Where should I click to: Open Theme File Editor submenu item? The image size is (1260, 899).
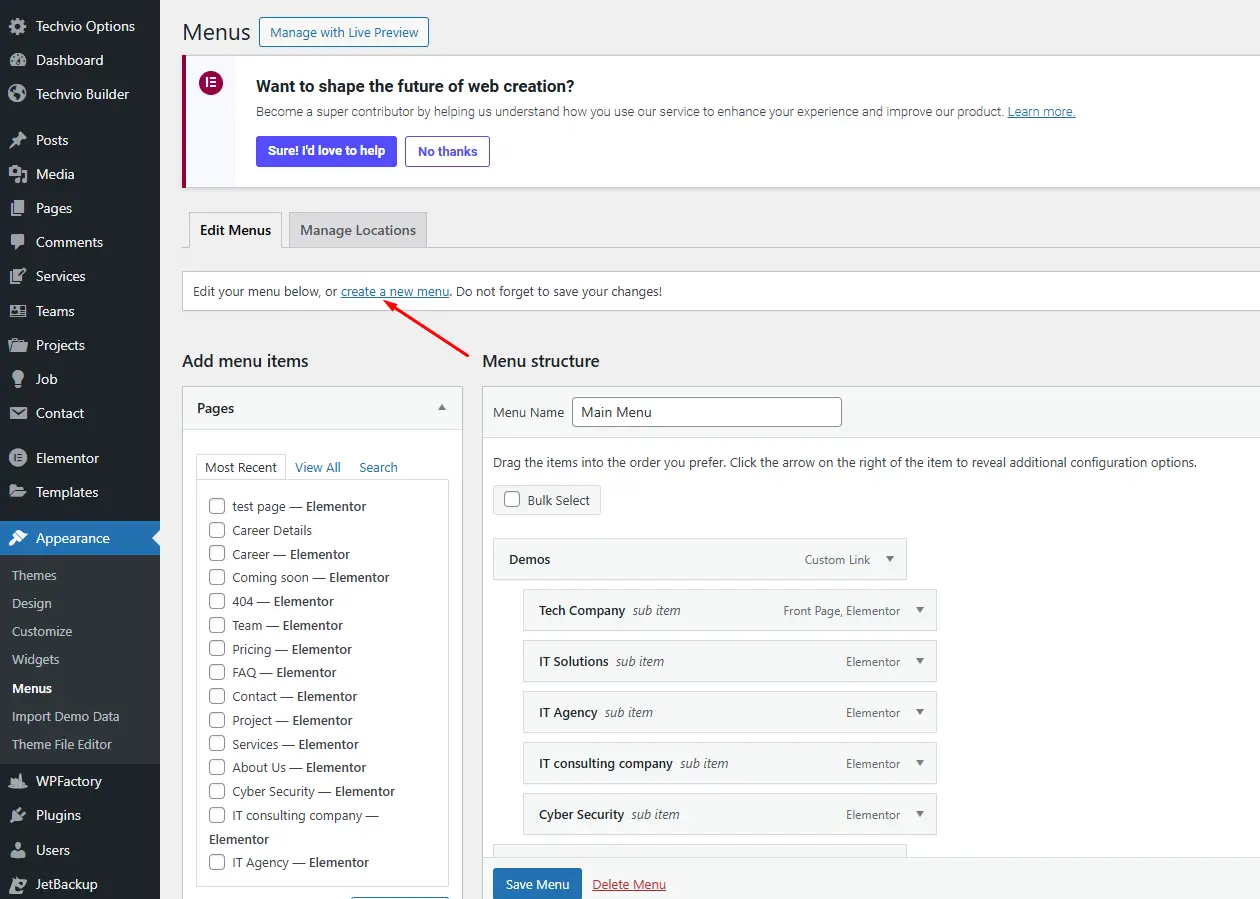(62, 744)
